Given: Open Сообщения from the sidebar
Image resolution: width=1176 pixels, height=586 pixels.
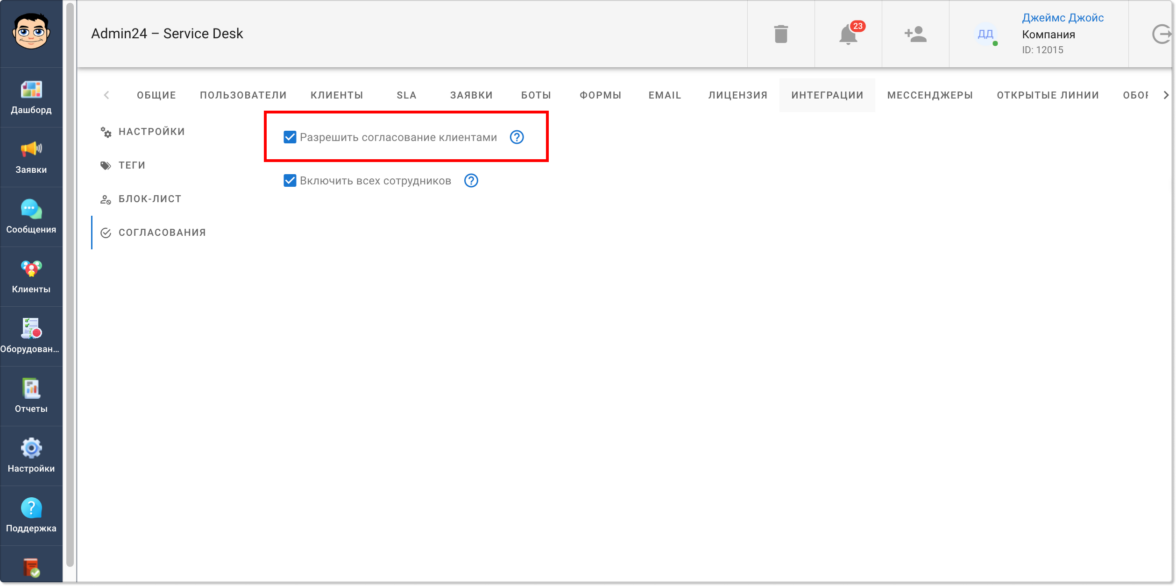Looking at the screenshot, I should [31, 218].
